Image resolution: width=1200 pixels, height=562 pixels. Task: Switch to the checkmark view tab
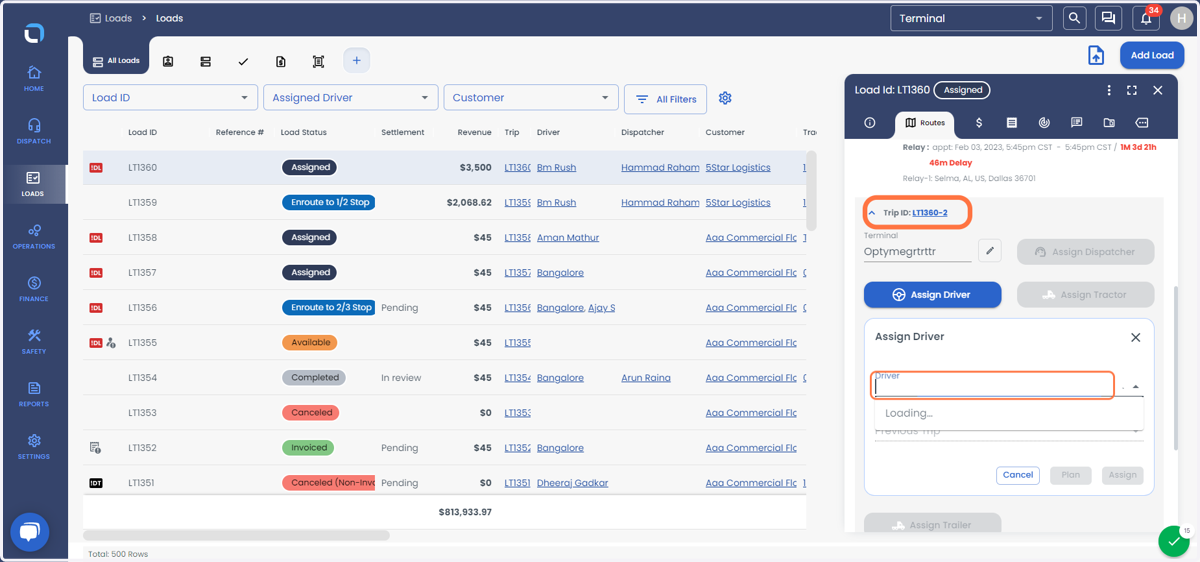coord(243,61)
